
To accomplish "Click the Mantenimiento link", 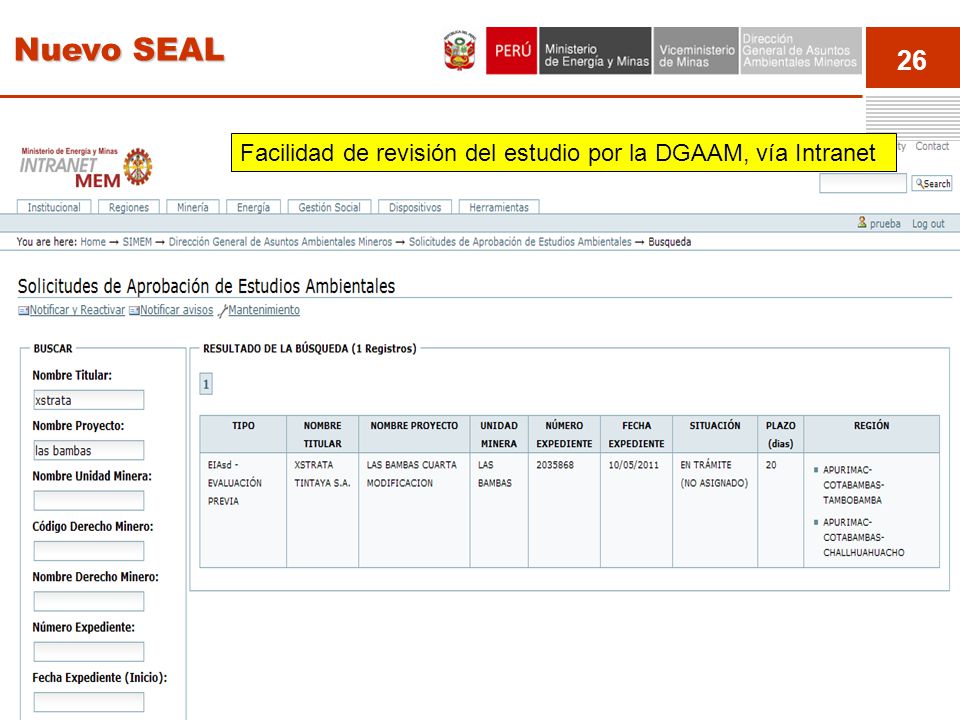I will click(264, 310).
